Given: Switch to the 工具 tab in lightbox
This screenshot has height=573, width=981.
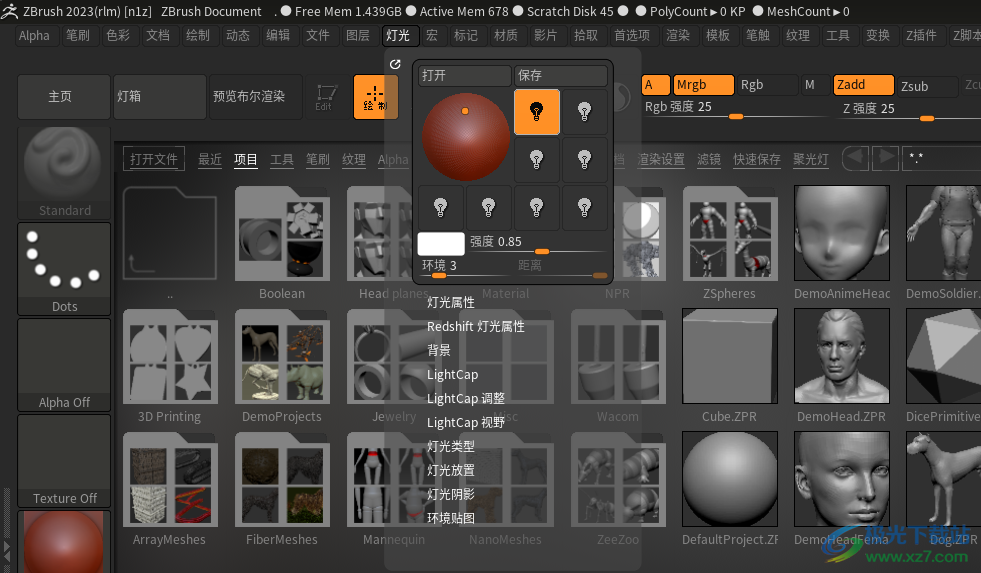Looking at the screenshot, I should 282,160.
